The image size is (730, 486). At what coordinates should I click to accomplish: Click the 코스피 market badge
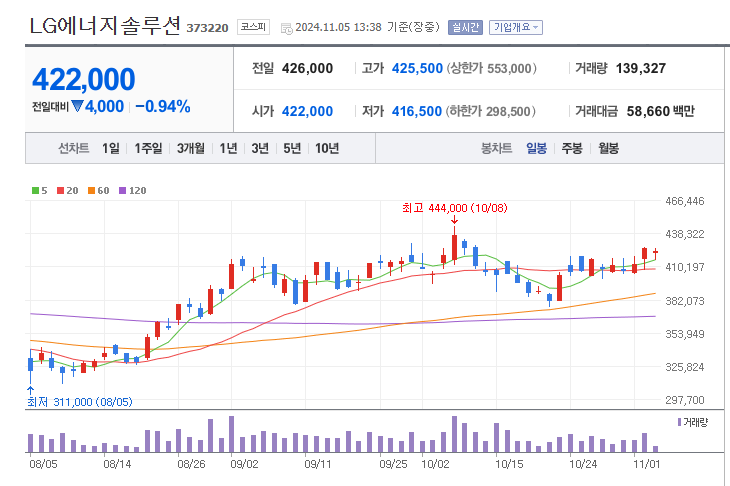tap(253, 27)
